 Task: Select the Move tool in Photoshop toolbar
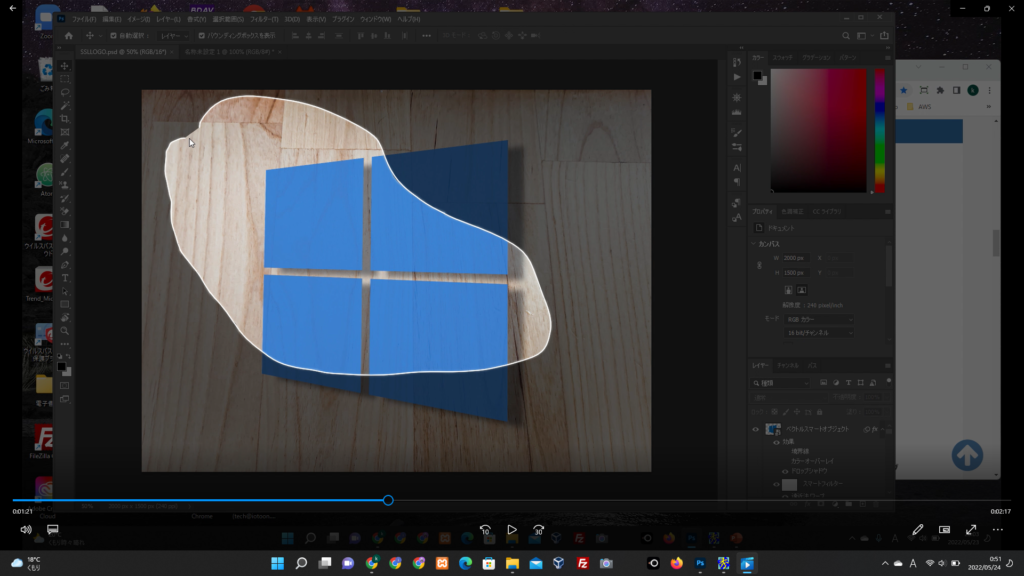[65, 66]
